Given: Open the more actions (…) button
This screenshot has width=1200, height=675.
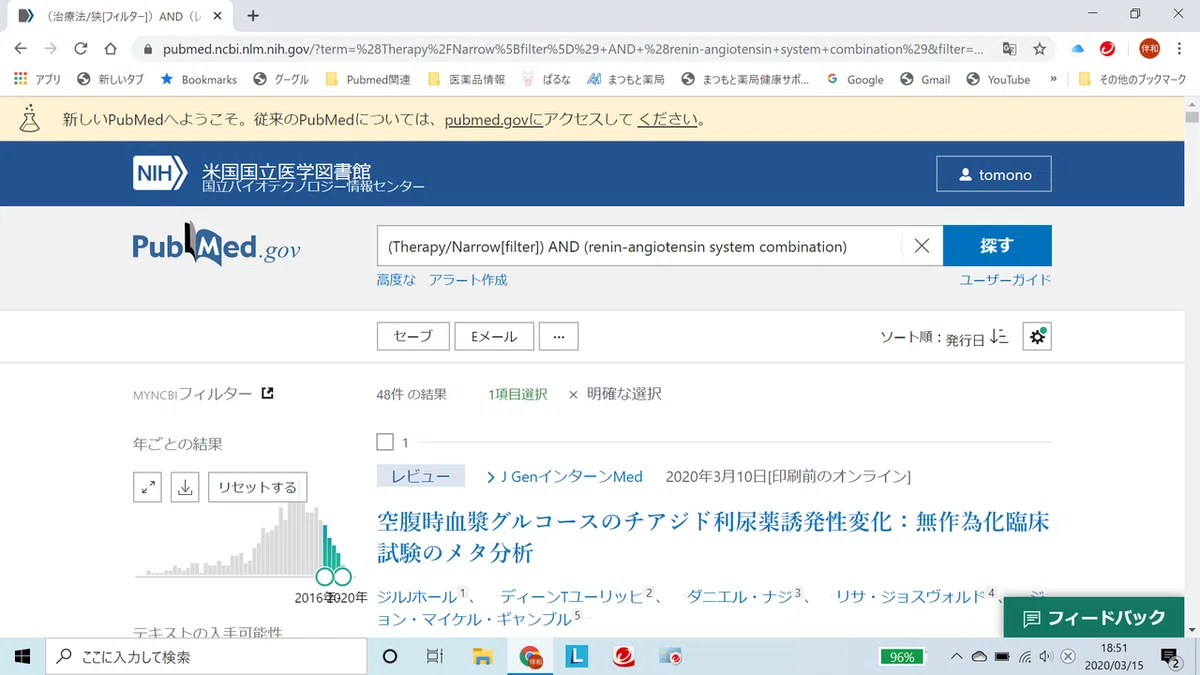Looking at the screenshot, I should [x=558, y=337].
